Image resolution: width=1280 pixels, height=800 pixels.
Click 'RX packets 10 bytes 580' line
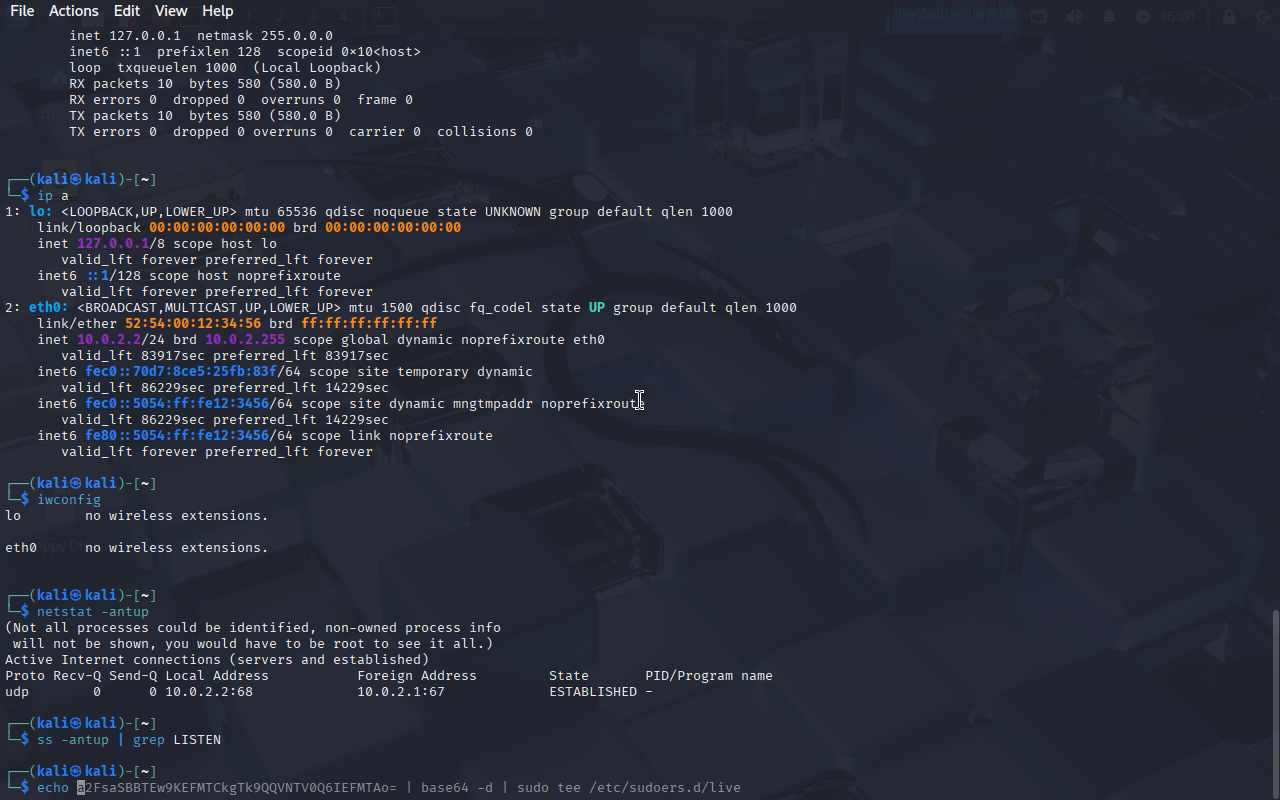click(205, 83)
